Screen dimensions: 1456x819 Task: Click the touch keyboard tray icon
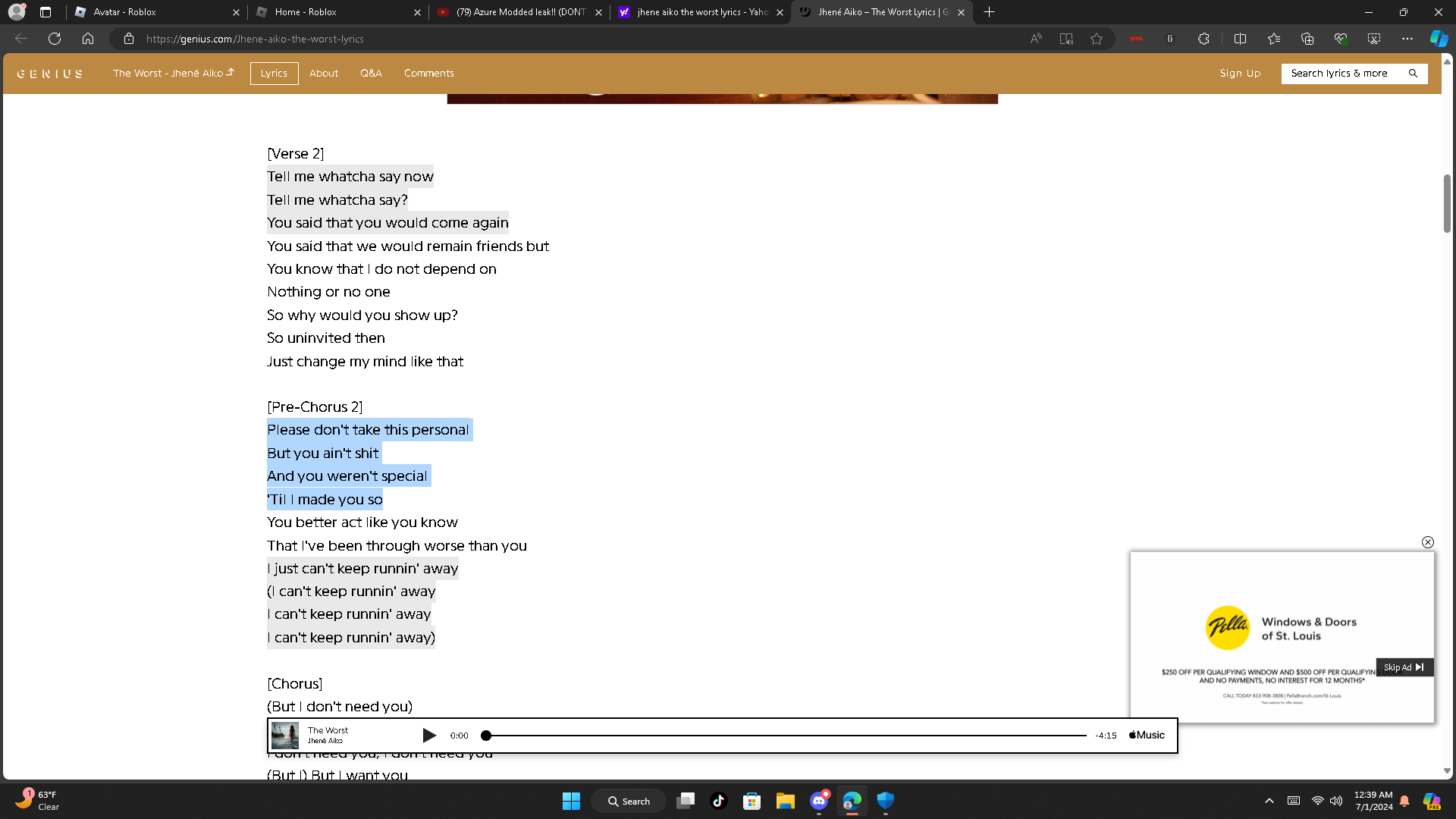pyautogui.click(x=1294, y=801)
